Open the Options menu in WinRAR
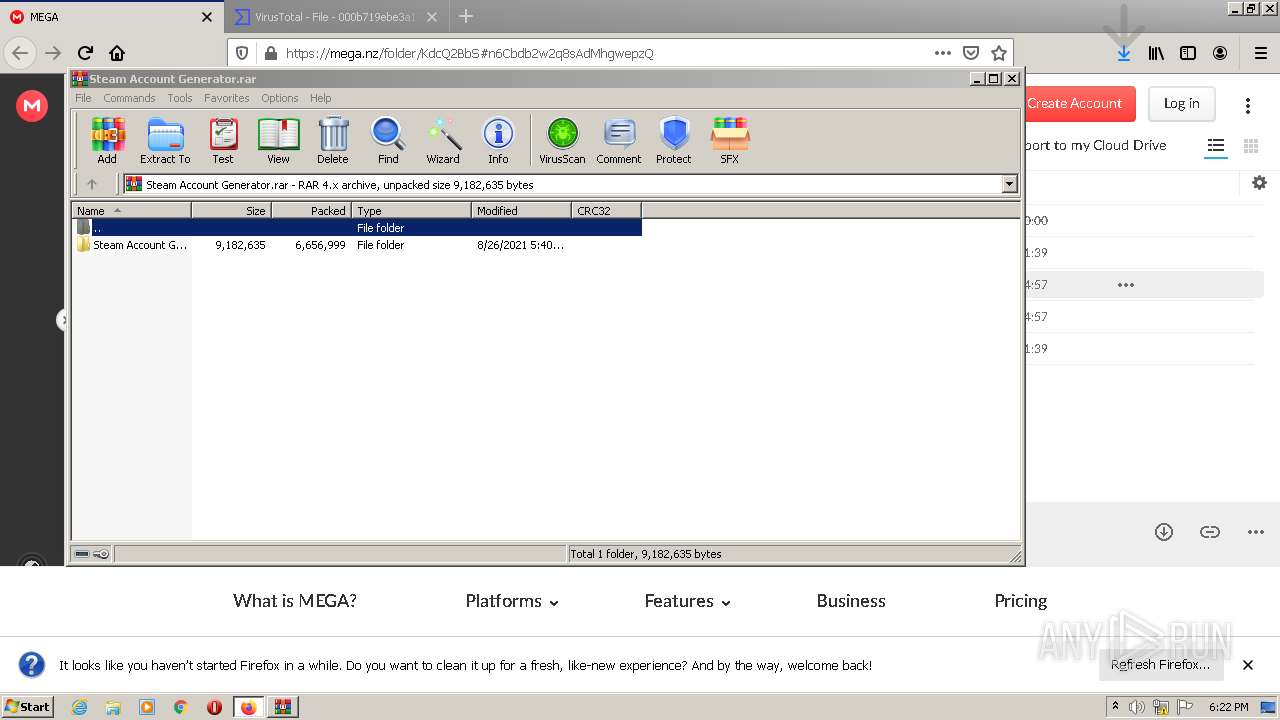 tap(280, 98)
